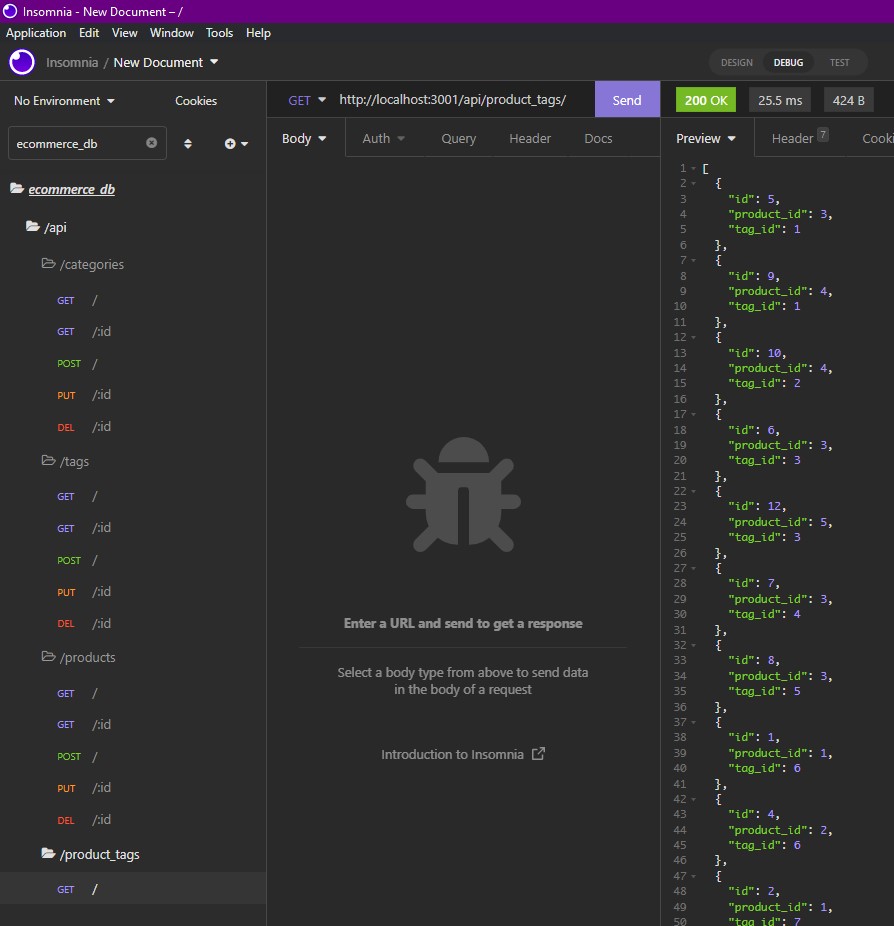Image resolution: width=894 pixels, height=926 pixels.
Task: Switch to the TEST mode
Action: (839, 63)
